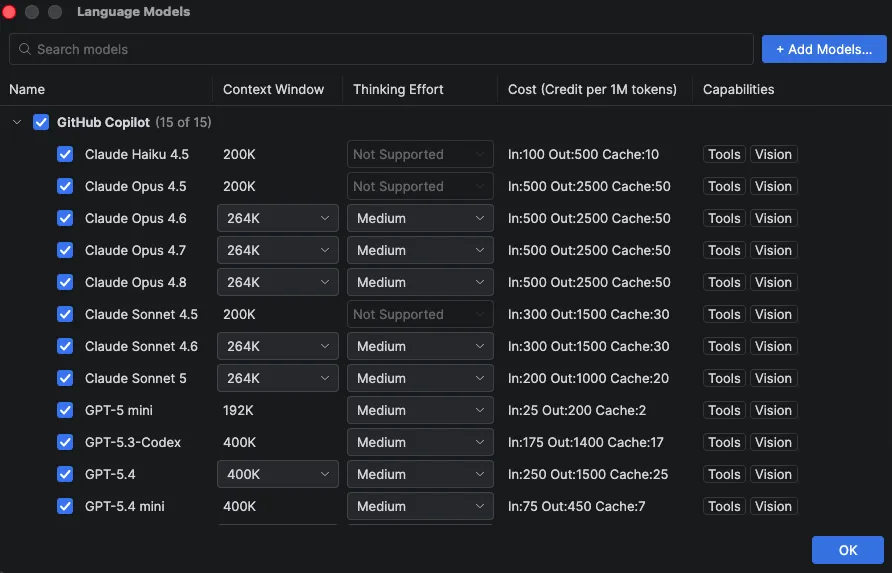Click cost text In:25 Out:200 Cache:2
Viewport: 892px width, 573px height.
(577, 410)
